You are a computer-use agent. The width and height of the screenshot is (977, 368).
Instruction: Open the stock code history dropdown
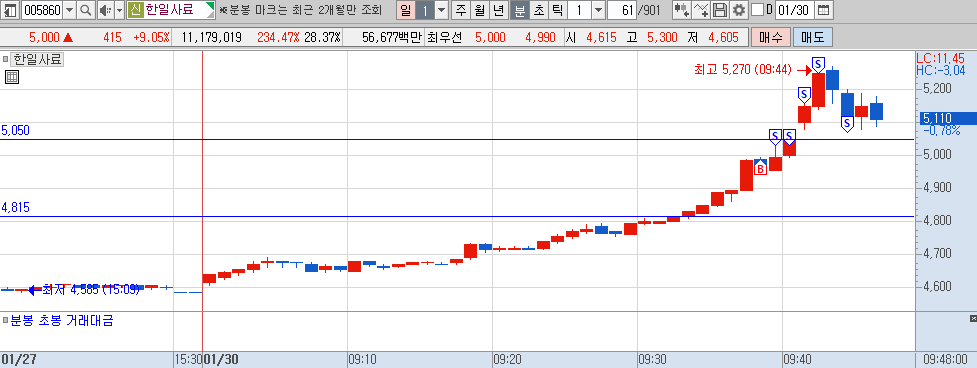(69, 10)
